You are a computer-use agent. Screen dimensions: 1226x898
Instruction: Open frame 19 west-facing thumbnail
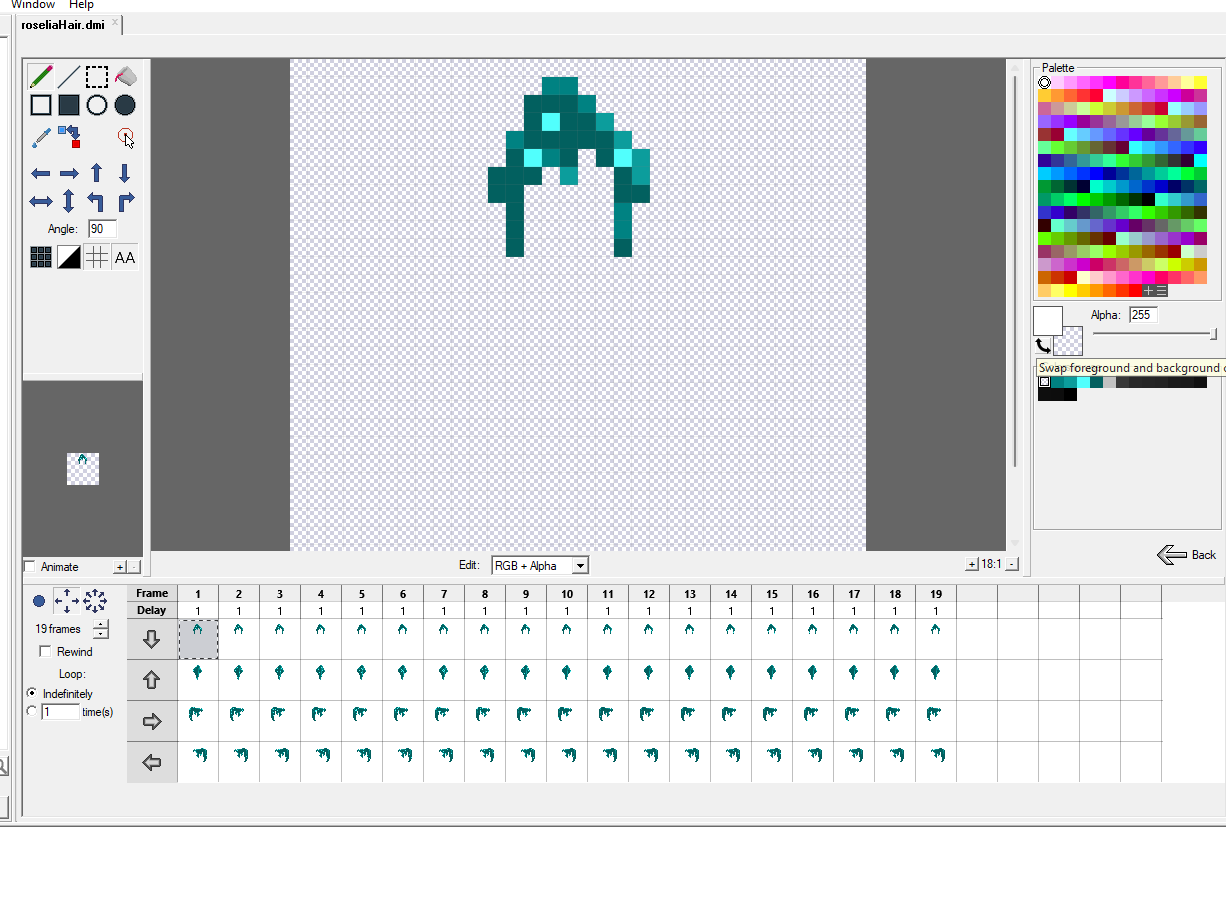[x=936, y=762]
